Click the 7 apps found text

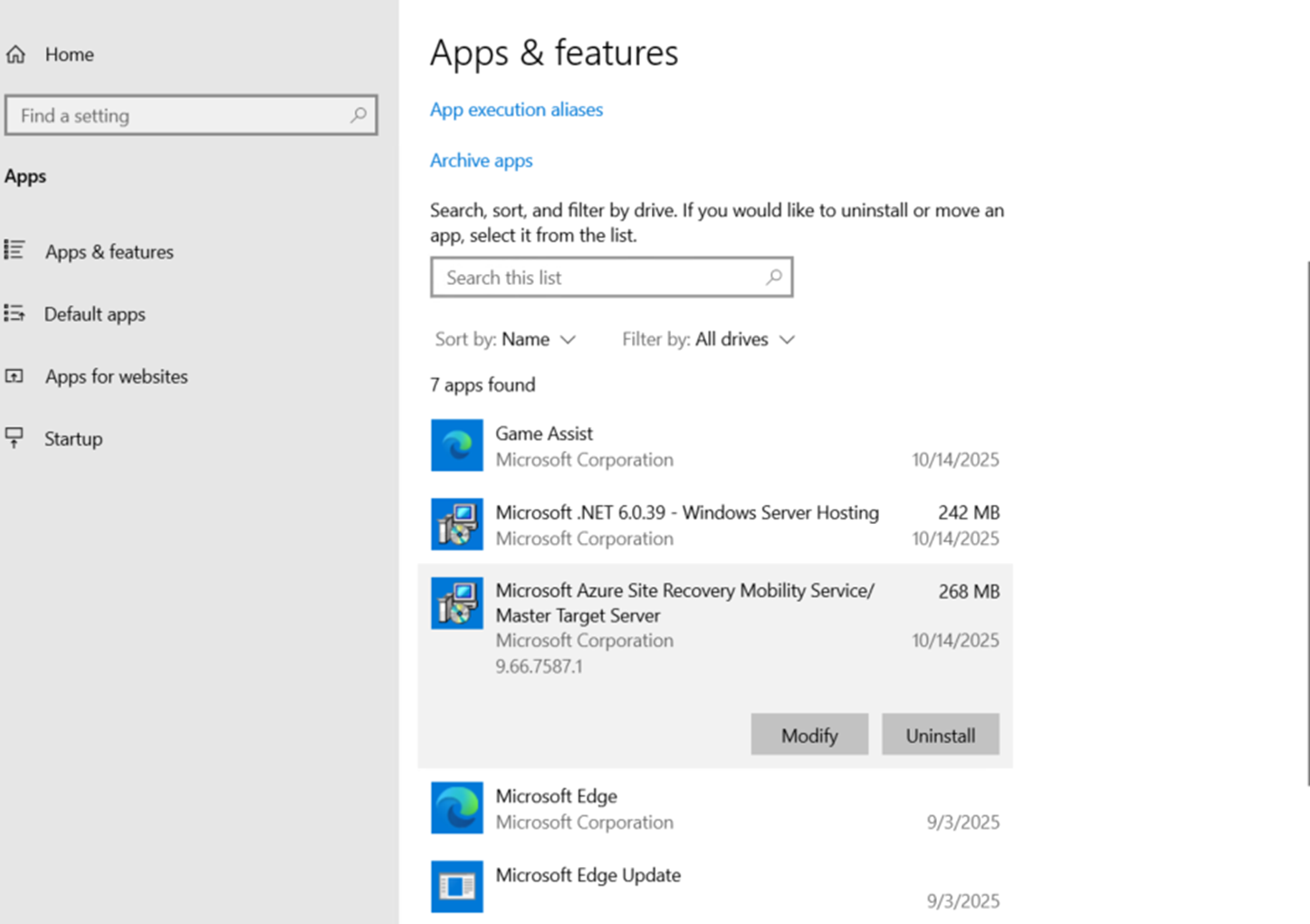[483, 385]
